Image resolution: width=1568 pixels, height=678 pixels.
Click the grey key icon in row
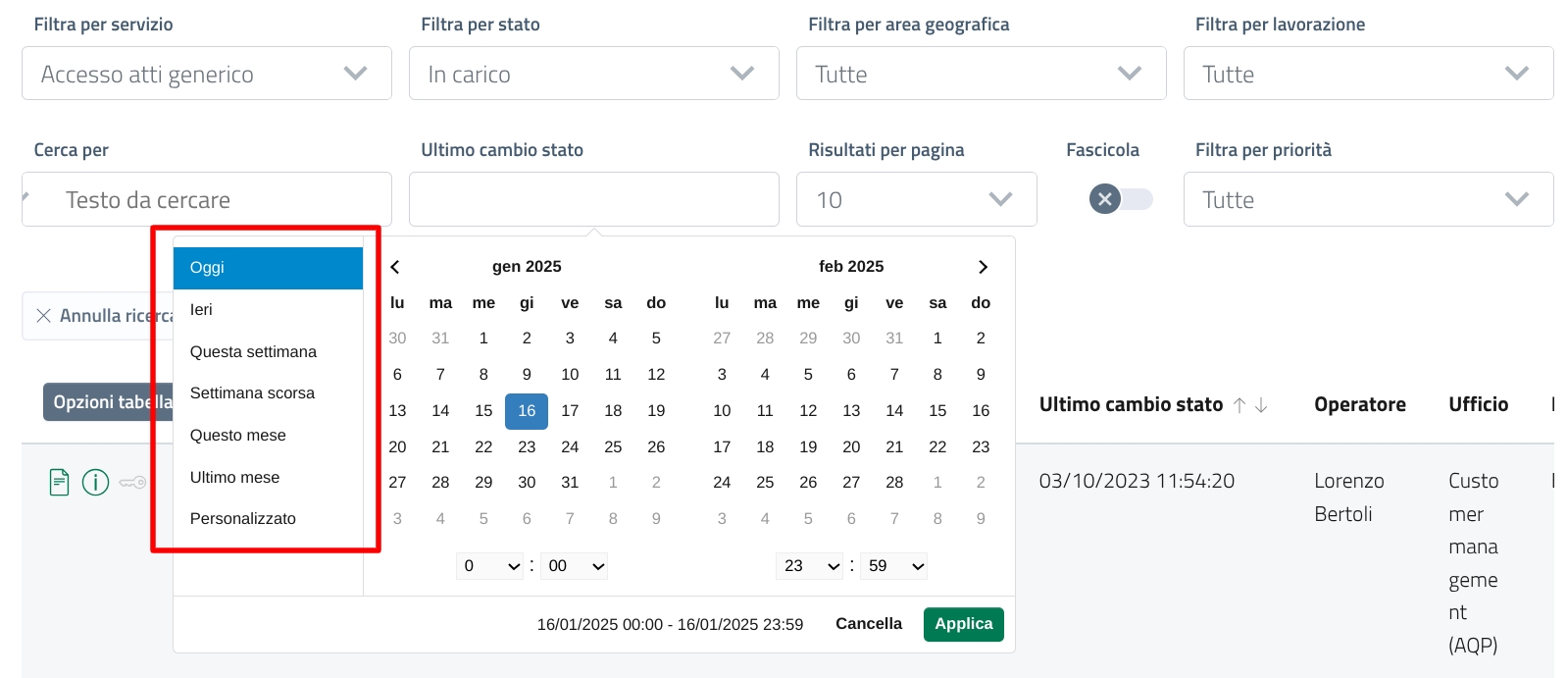pos(132,483)
